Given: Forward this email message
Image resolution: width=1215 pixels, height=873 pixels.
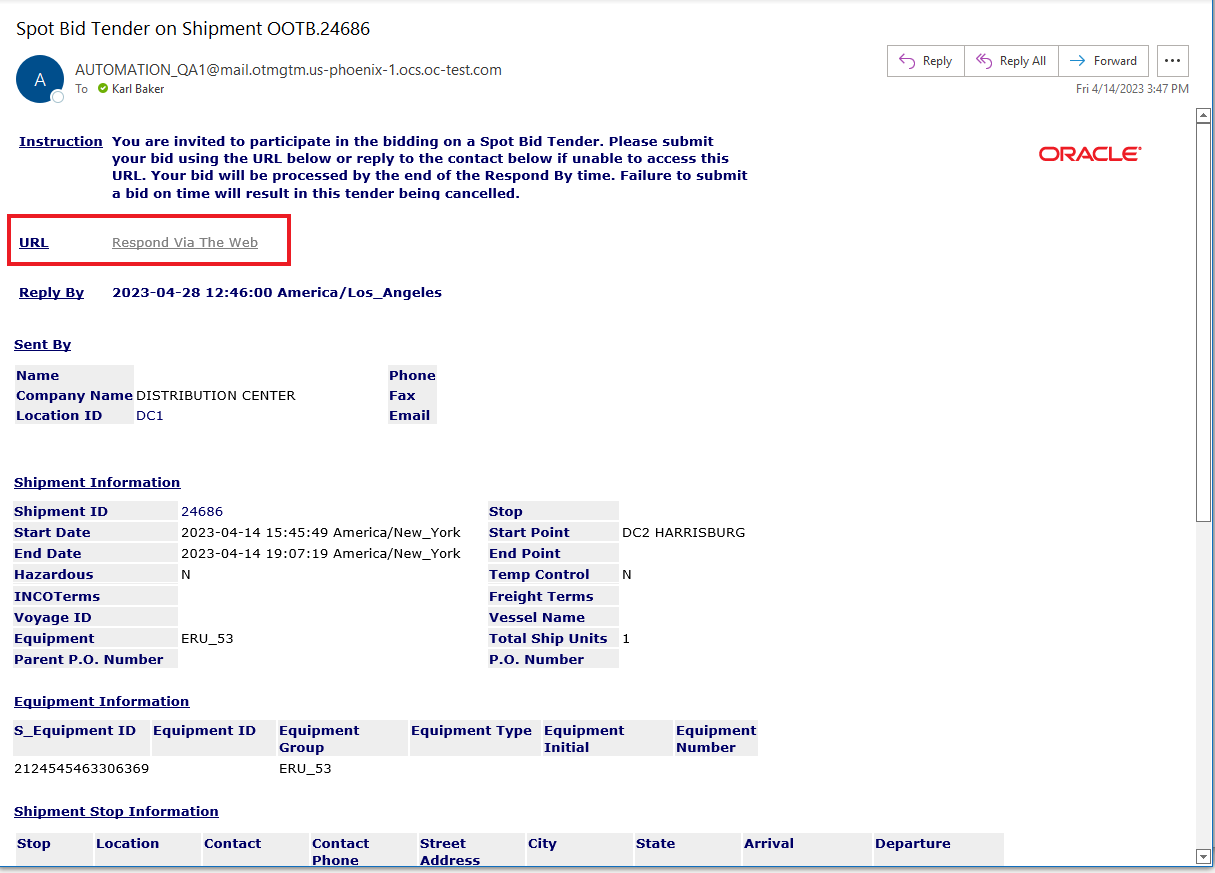Looking at the screenshot, I should [1103, 61].
